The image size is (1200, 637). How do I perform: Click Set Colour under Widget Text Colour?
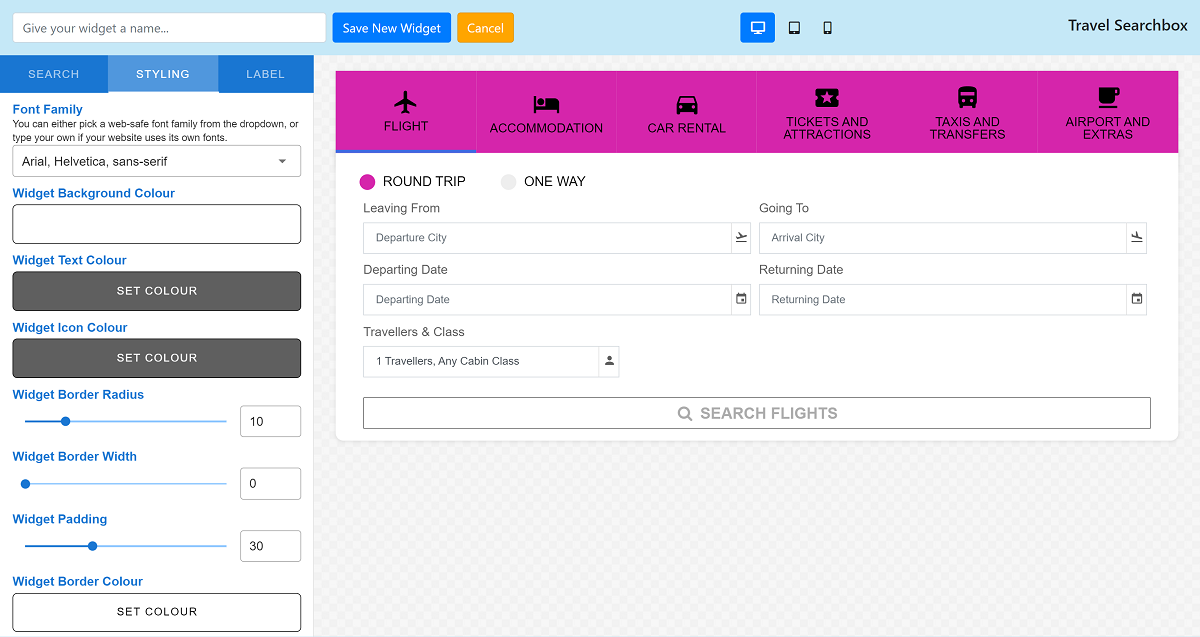coord(156,291)
